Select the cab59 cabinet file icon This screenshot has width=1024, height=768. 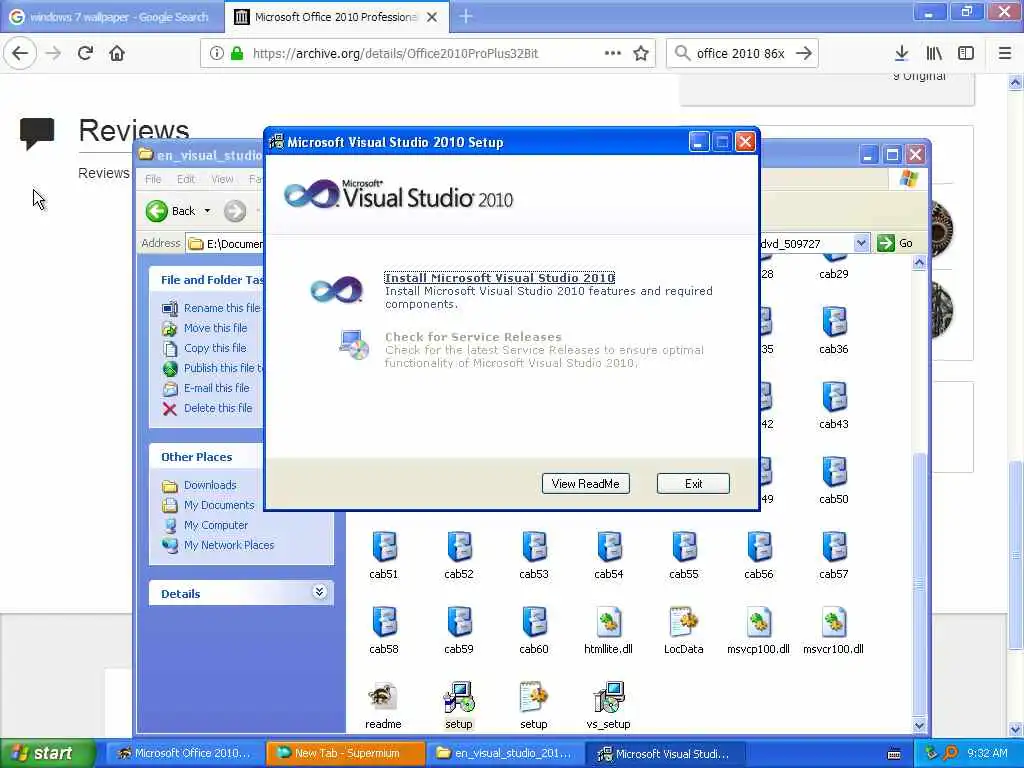click(x=459, y=622)
